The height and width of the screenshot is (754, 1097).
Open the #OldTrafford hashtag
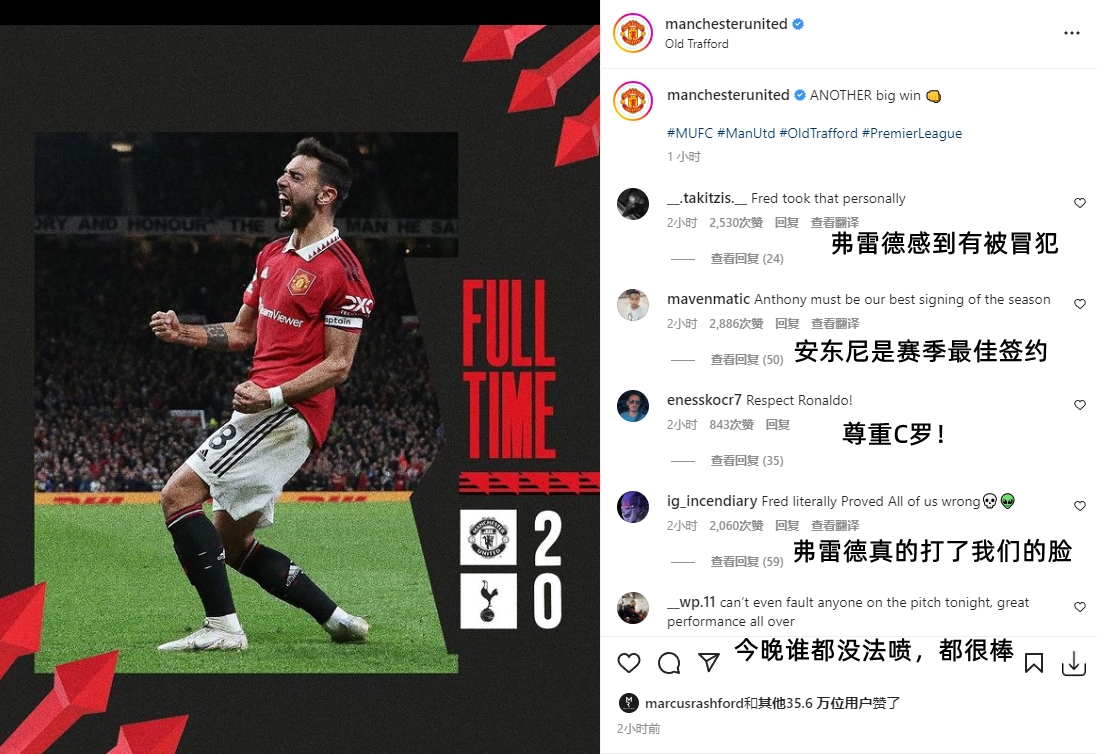(818, 133)
